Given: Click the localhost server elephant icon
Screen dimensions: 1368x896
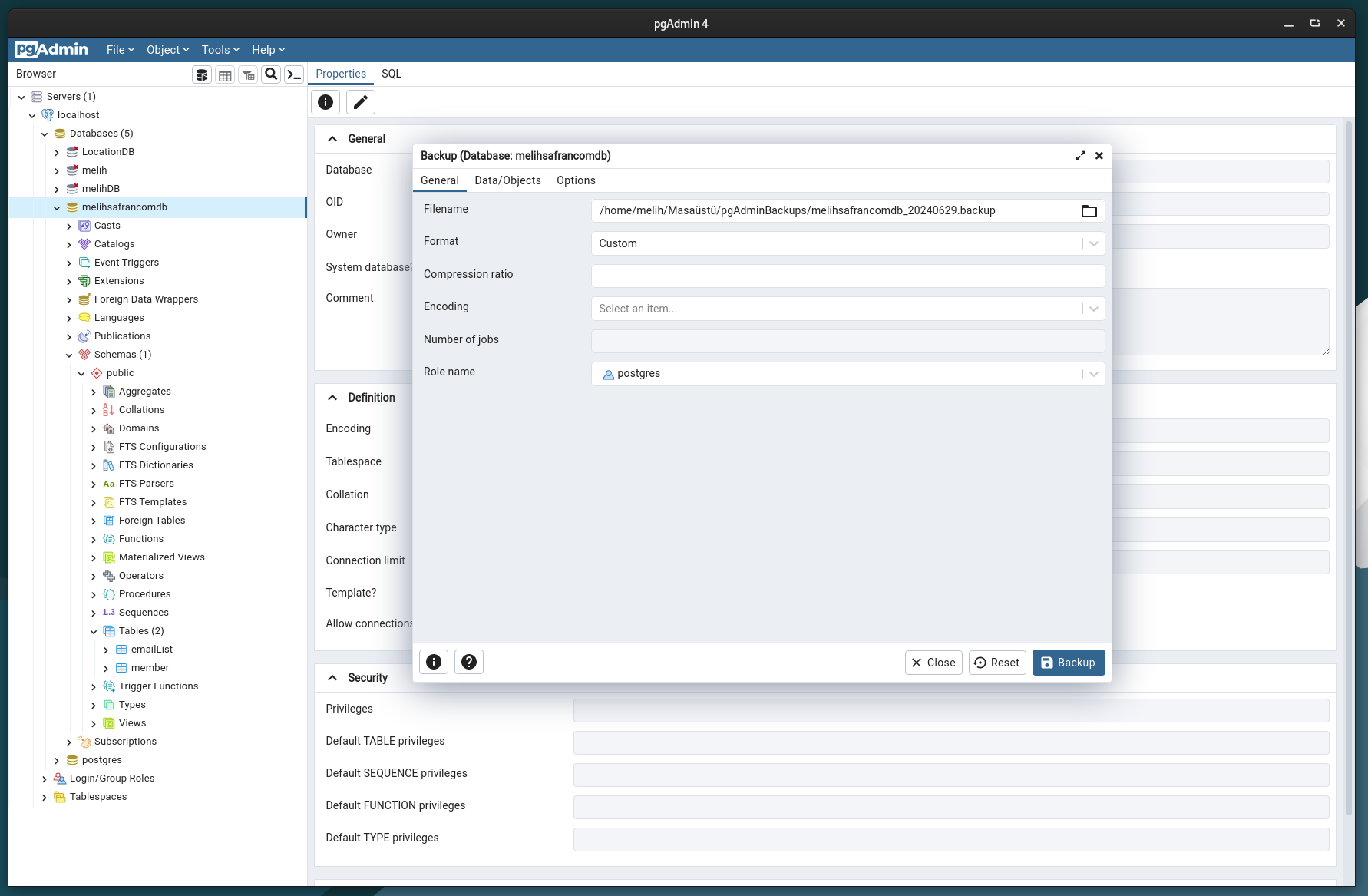Looking at the screenshot, I should (x=48, y=115).
